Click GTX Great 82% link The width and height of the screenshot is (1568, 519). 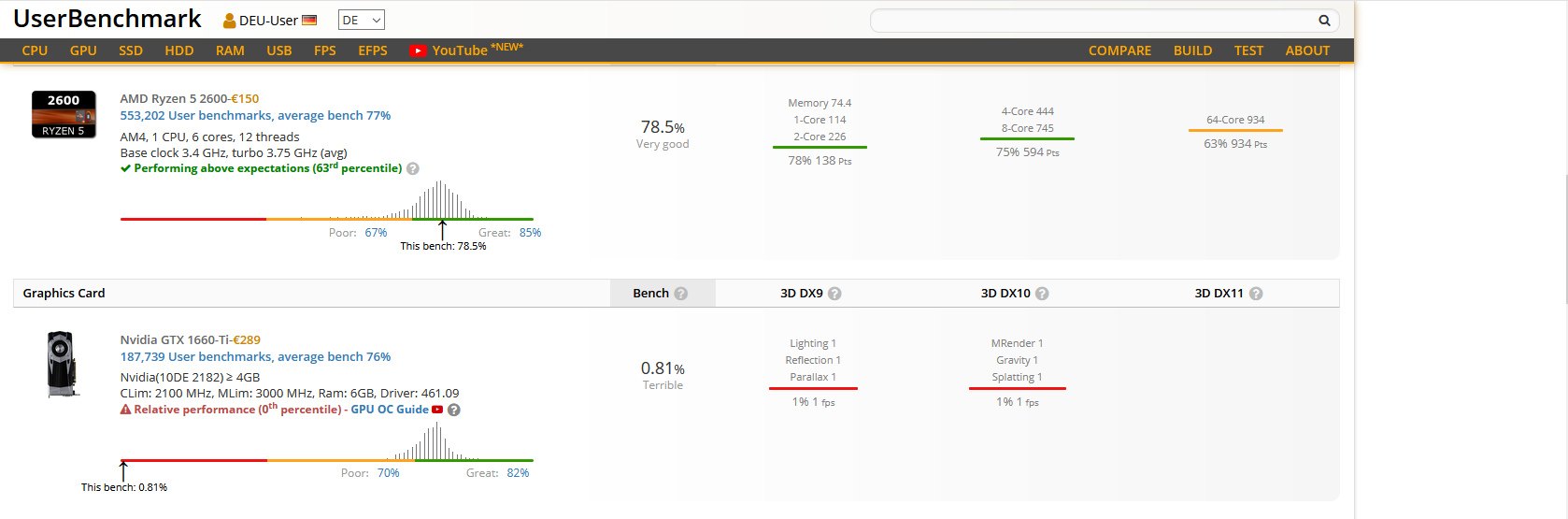click(x=518, y=473)
